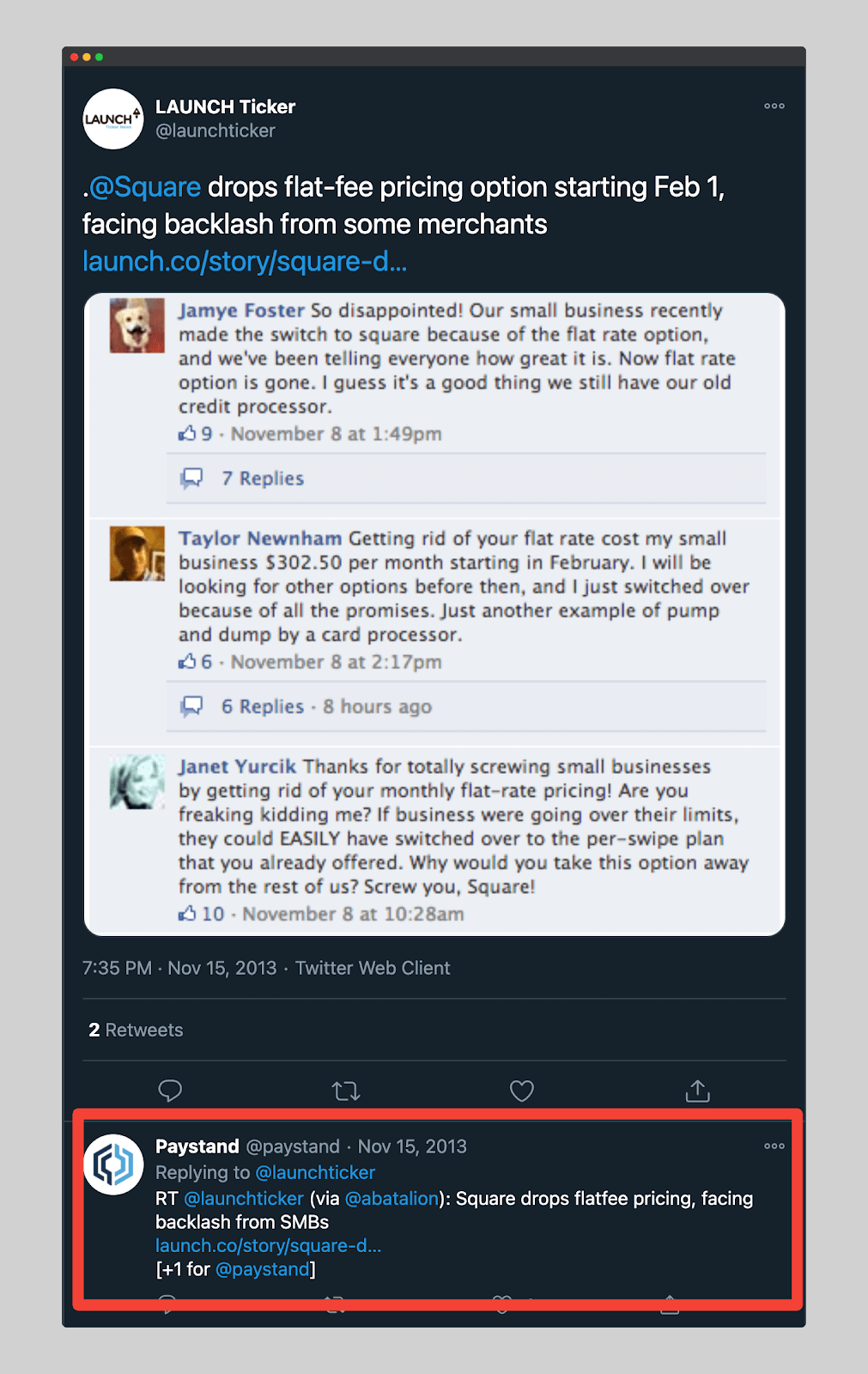Open LAUNCH Ticker profile avatar
Image resolution: width=868 pixels, height=1374 pixels.
click(x=113, y=119)
